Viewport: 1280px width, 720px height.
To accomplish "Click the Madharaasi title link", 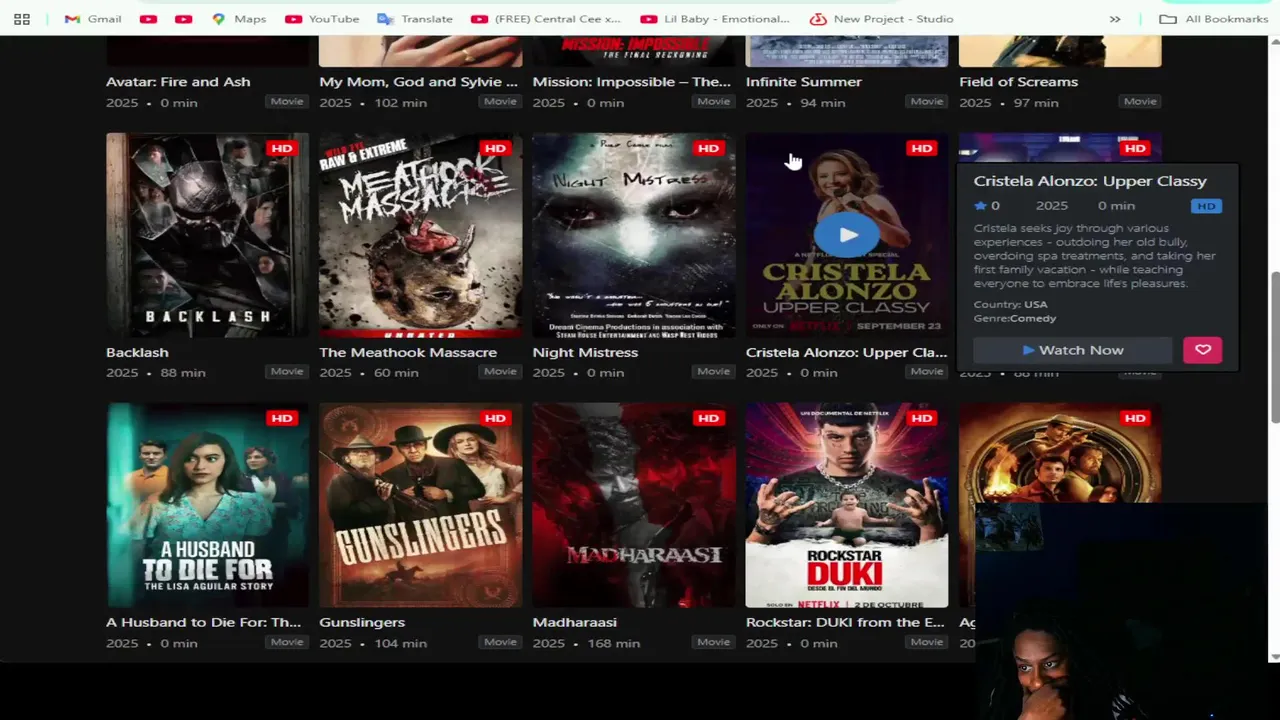I will tap(574, 622).
